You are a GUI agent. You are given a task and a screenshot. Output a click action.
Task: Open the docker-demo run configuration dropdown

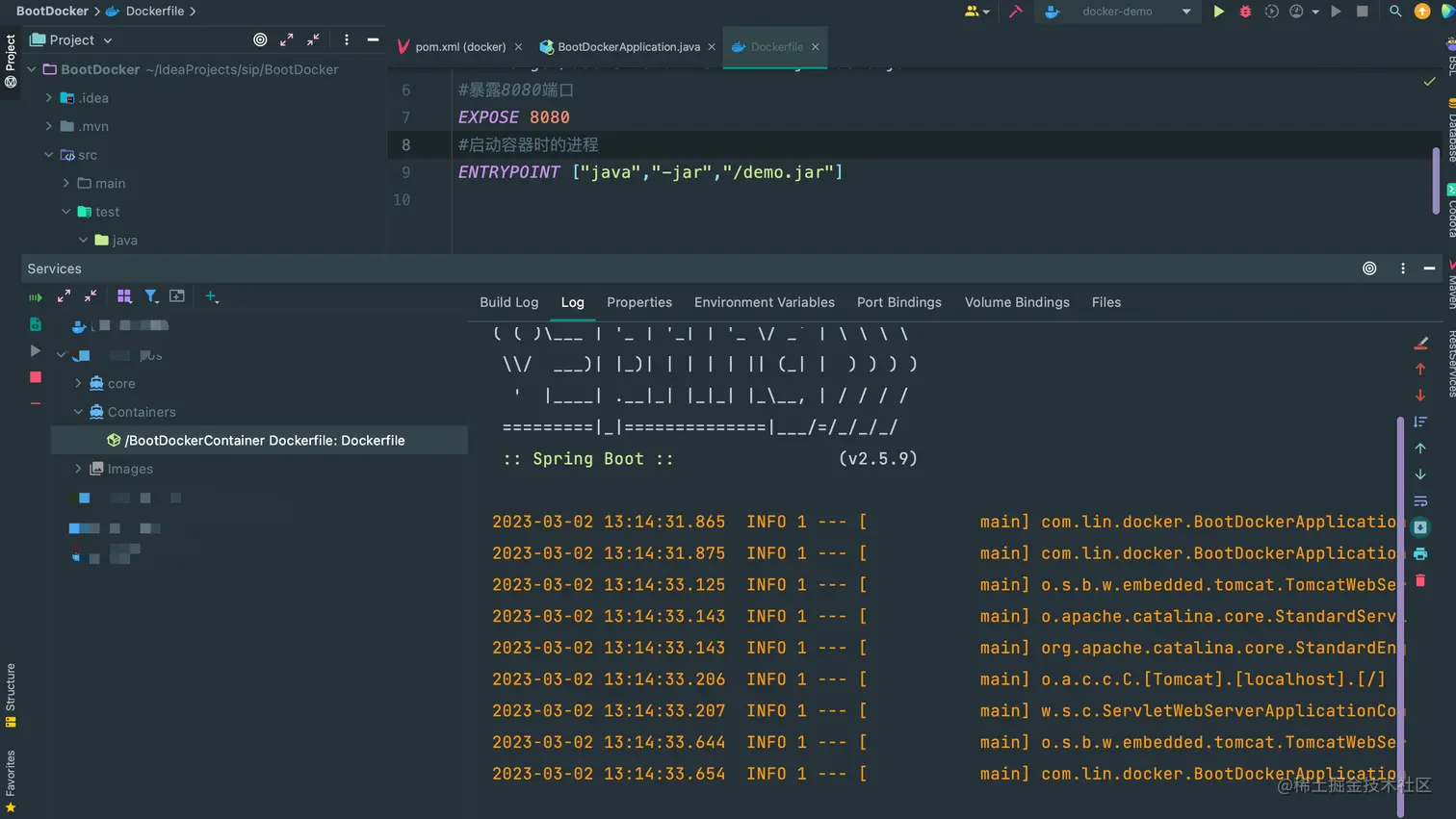[x=1118, y=12]
